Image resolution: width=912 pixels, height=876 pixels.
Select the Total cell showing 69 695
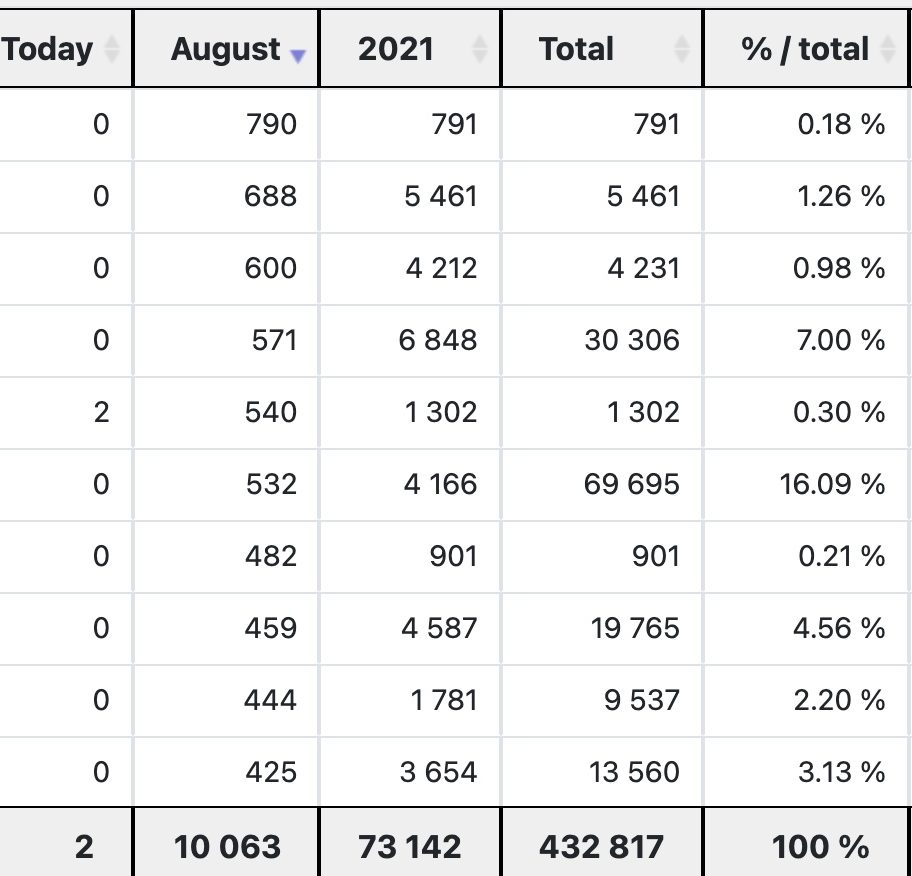pyautogui.click(x=602, y=484)
